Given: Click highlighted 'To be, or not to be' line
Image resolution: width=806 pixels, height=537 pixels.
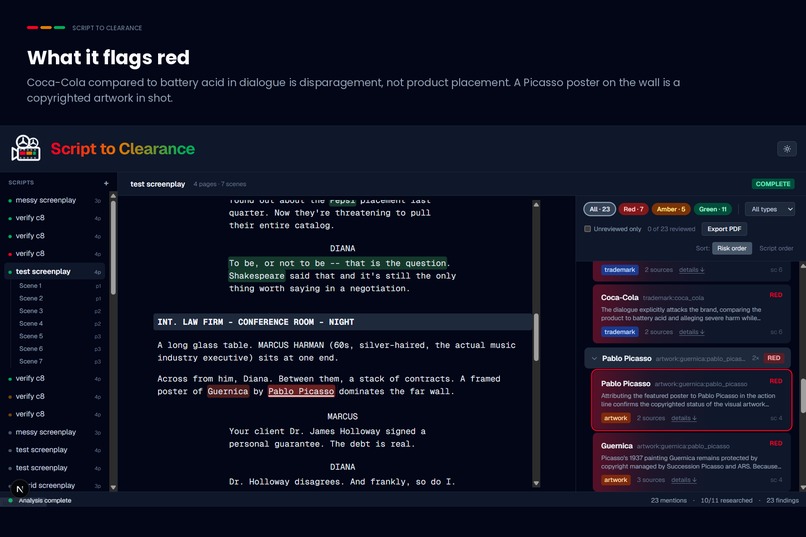Looking at the screenshot, I should tap(337, 263).
